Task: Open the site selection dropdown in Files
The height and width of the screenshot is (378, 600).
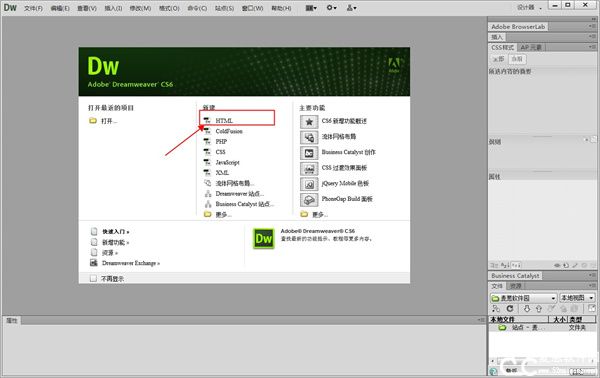Action: [x=523, y=298]
